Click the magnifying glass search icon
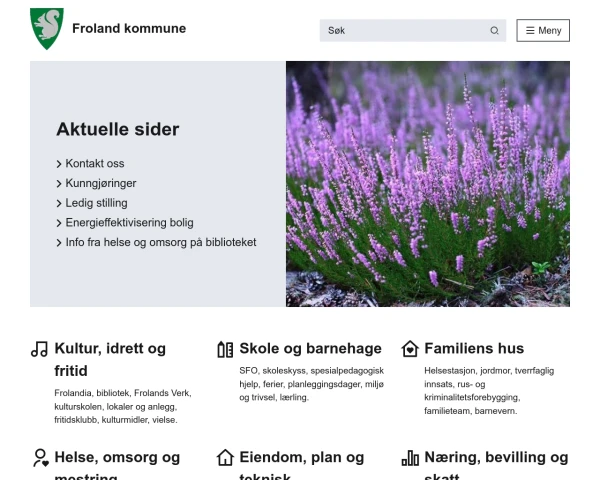The image size is (600, 480). tap(494, 31)
